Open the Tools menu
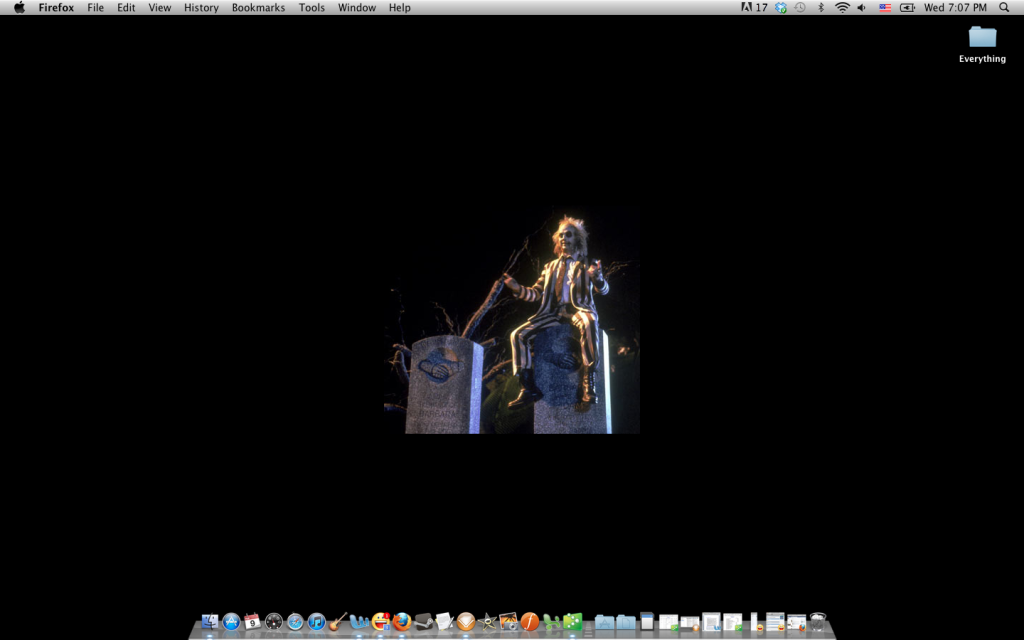Image resolution: width=1024 pixels, height=640 pixels. pyautogui.click(x=312, y=7)
